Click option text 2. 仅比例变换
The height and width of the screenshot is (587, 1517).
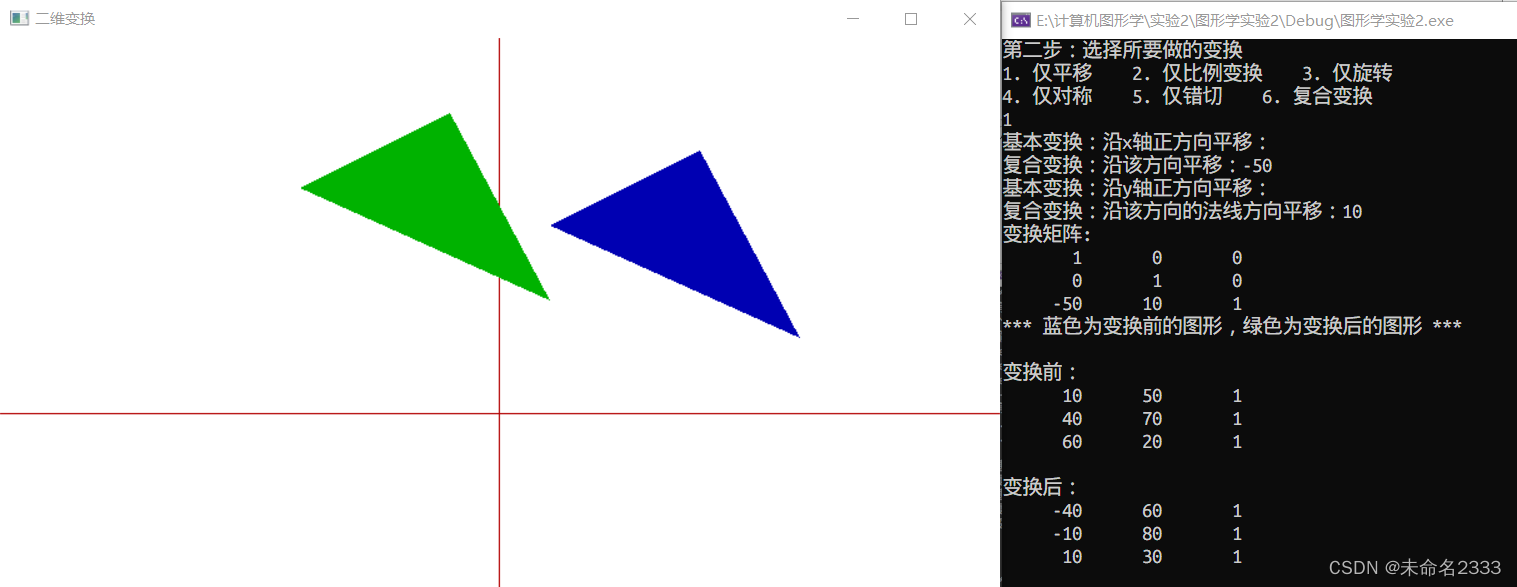coord(1198,73)
